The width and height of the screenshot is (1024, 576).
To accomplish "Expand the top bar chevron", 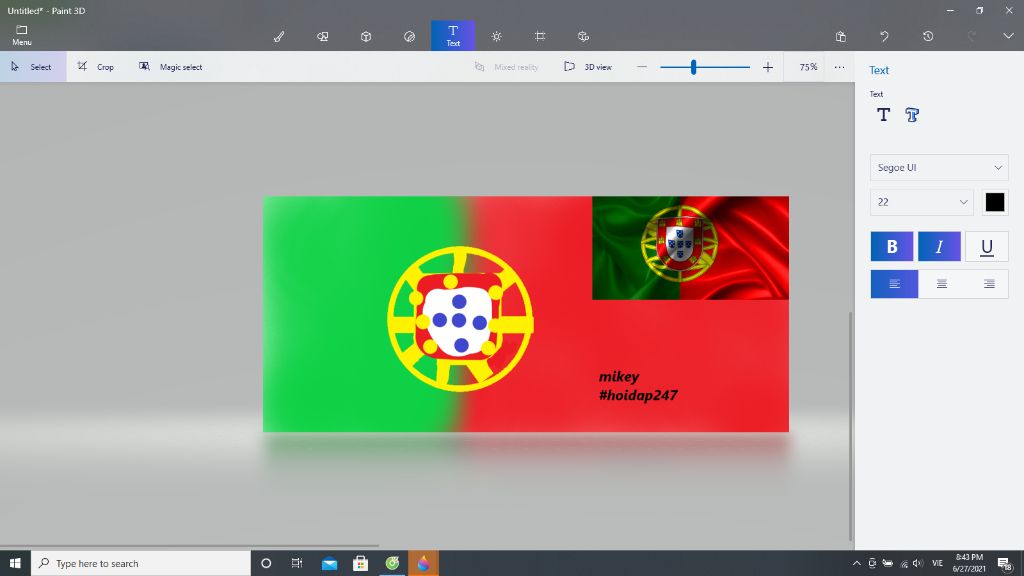I will [x=1008, y=36].
